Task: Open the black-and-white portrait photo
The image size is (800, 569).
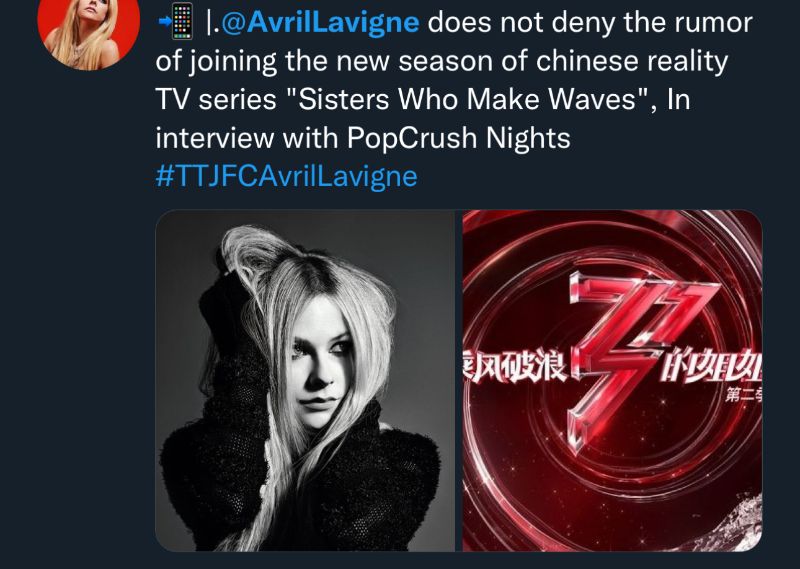Action: point(305,381)
